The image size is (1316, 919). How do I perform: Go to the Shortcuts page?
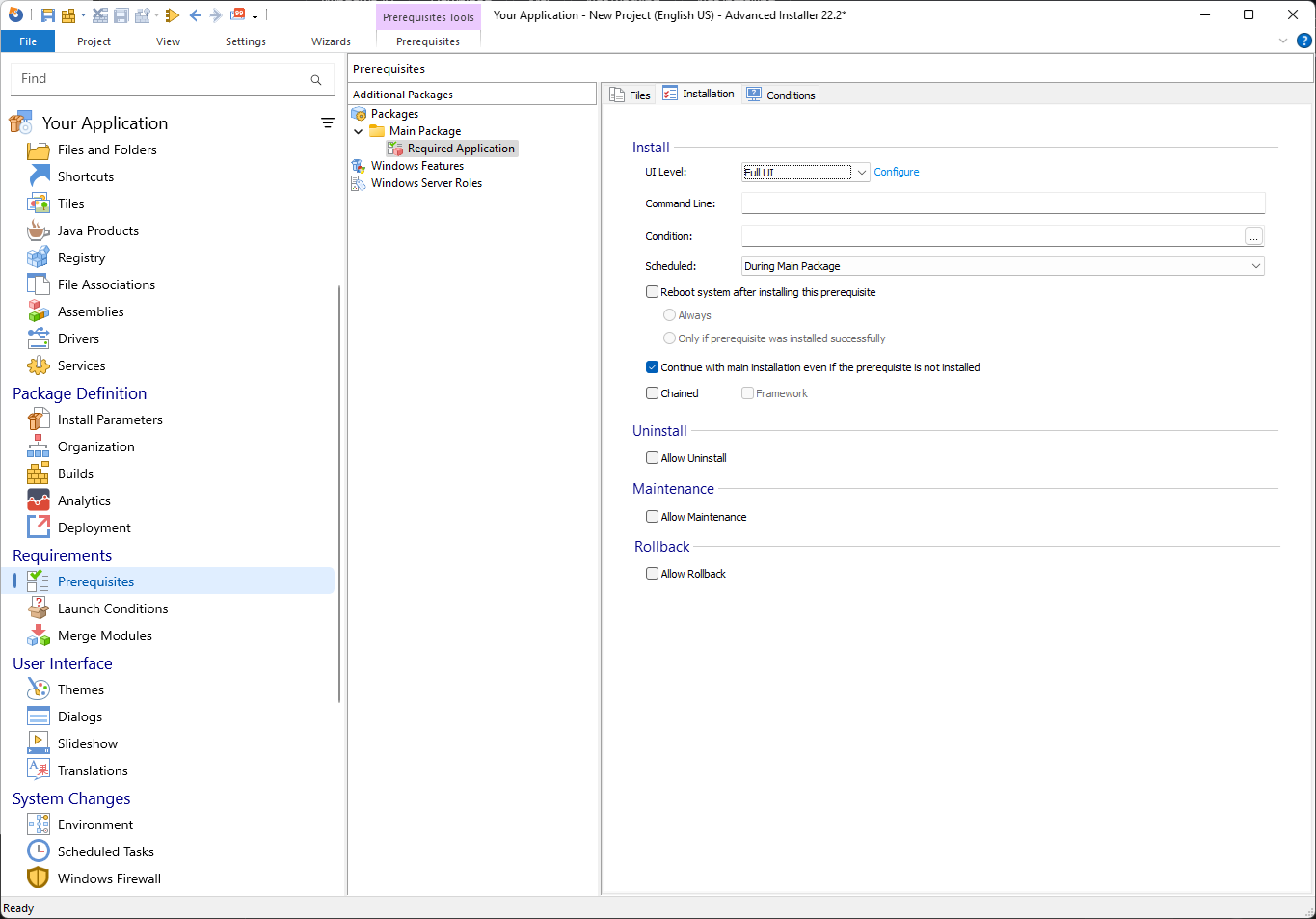tap(86, 176)
